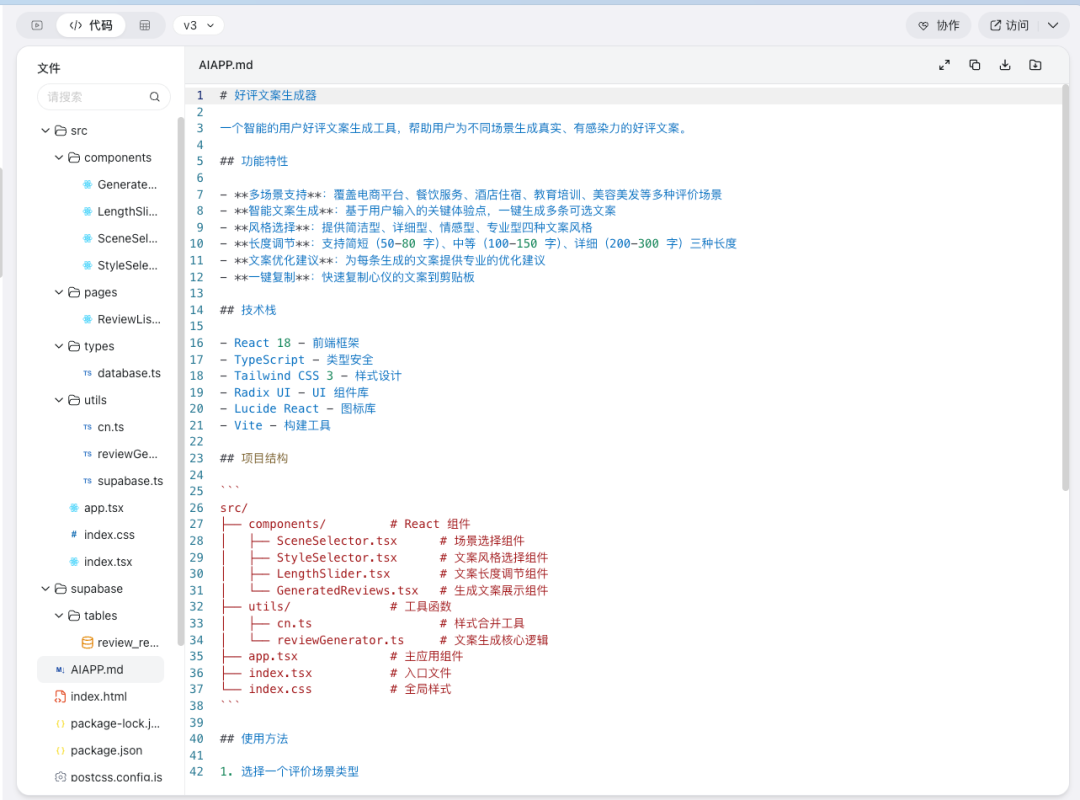
Task: Select package.json in the file list
Action: coord(106,750)
